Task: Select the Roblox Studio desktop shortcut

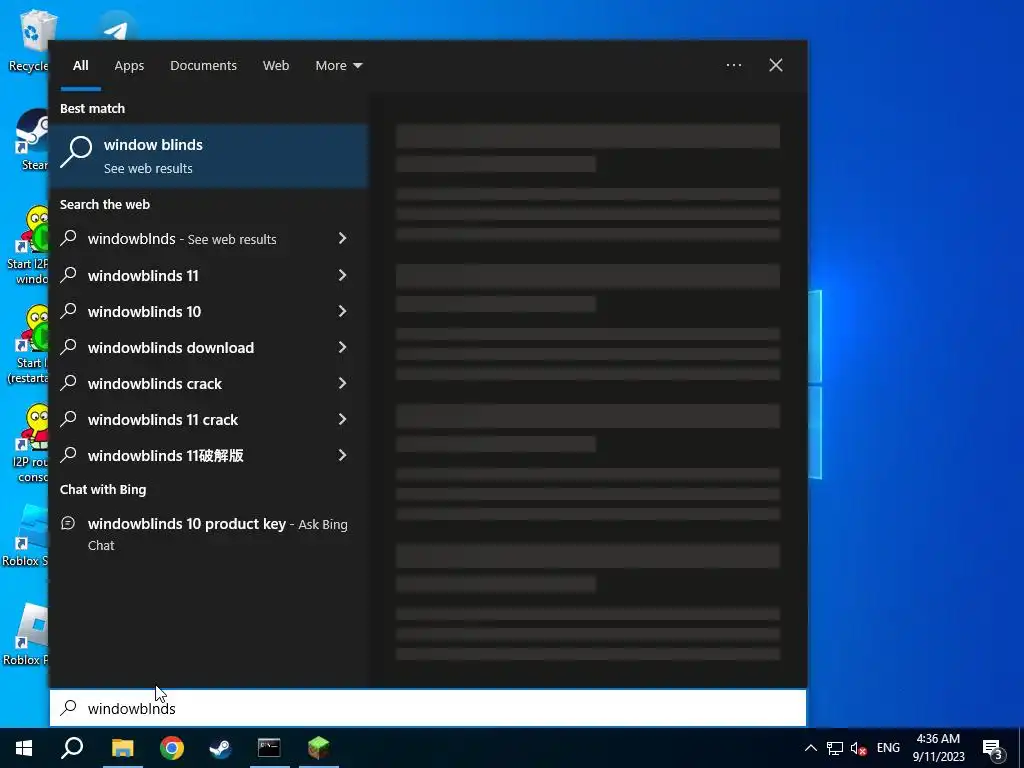Action: click(x=26, y=536)
